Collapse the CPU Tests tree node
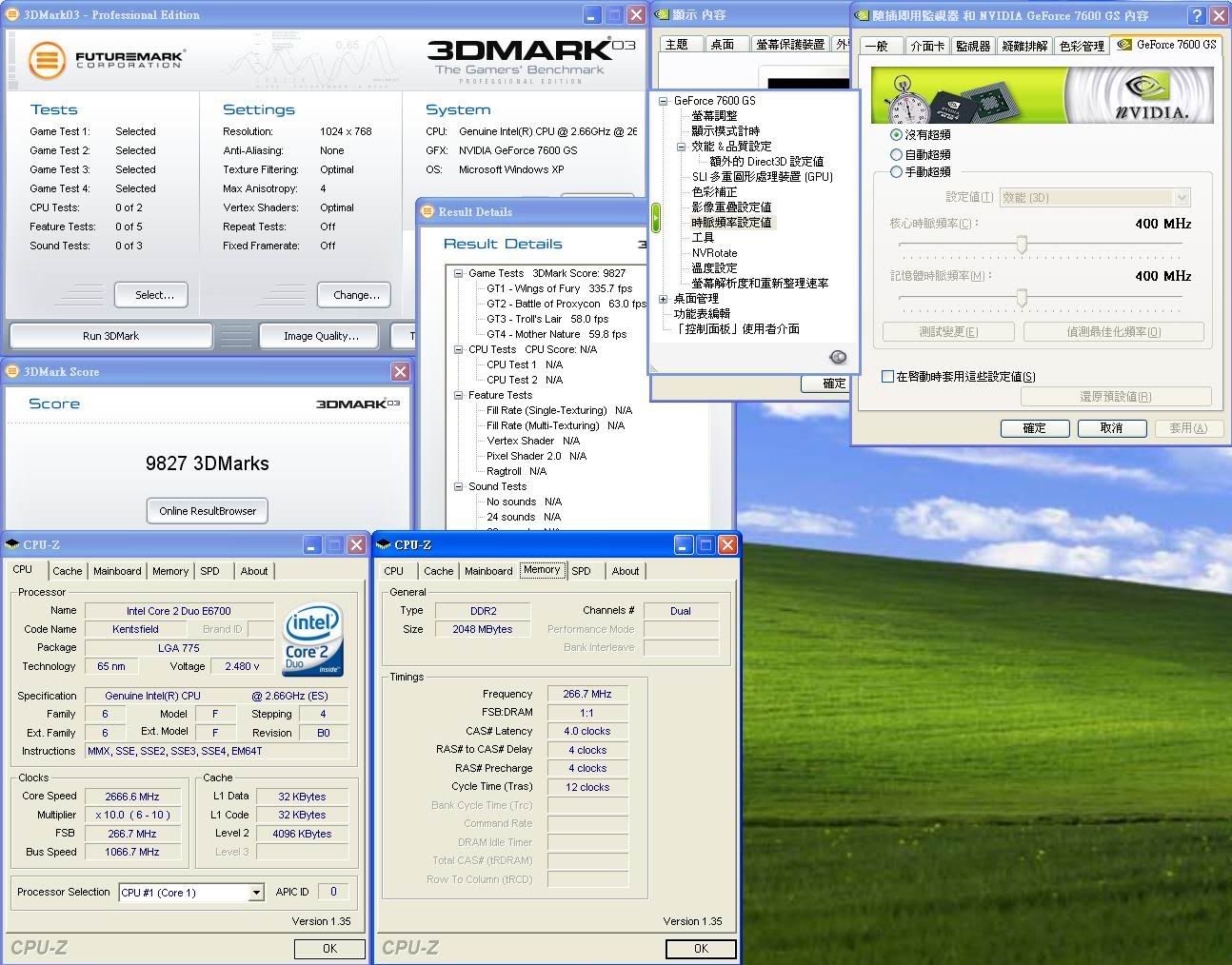The height and width of the screenshot is (965, 1232). coord(458,349)
